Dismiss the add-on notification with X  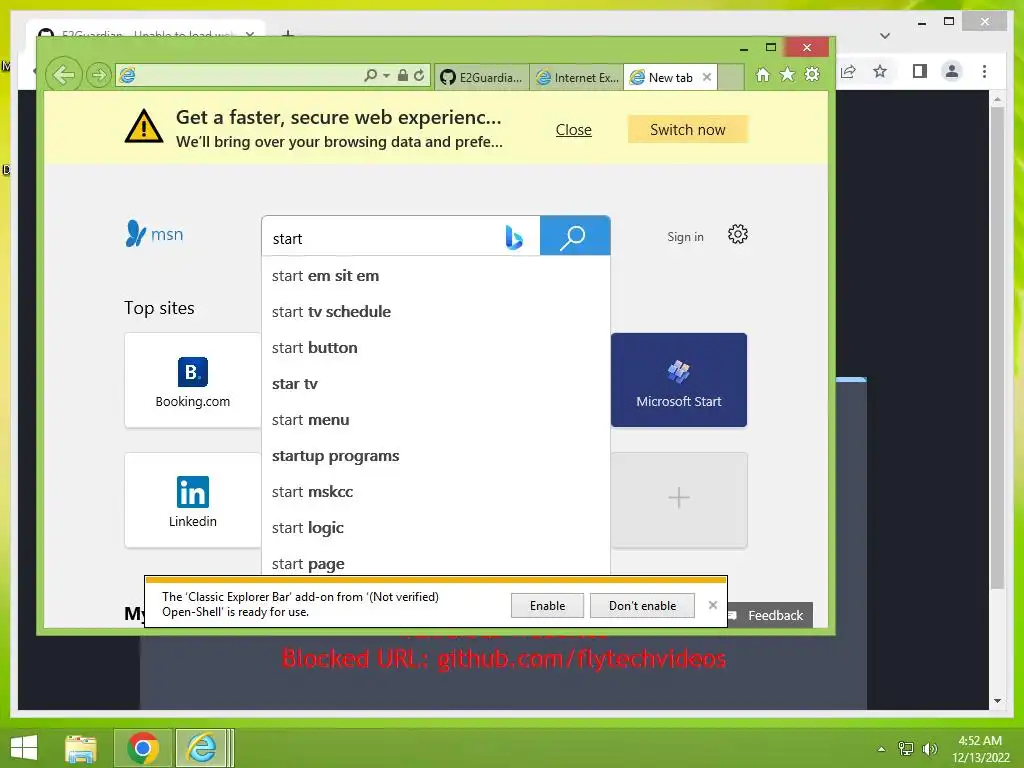pyautogui.click(x=712, y=605)
